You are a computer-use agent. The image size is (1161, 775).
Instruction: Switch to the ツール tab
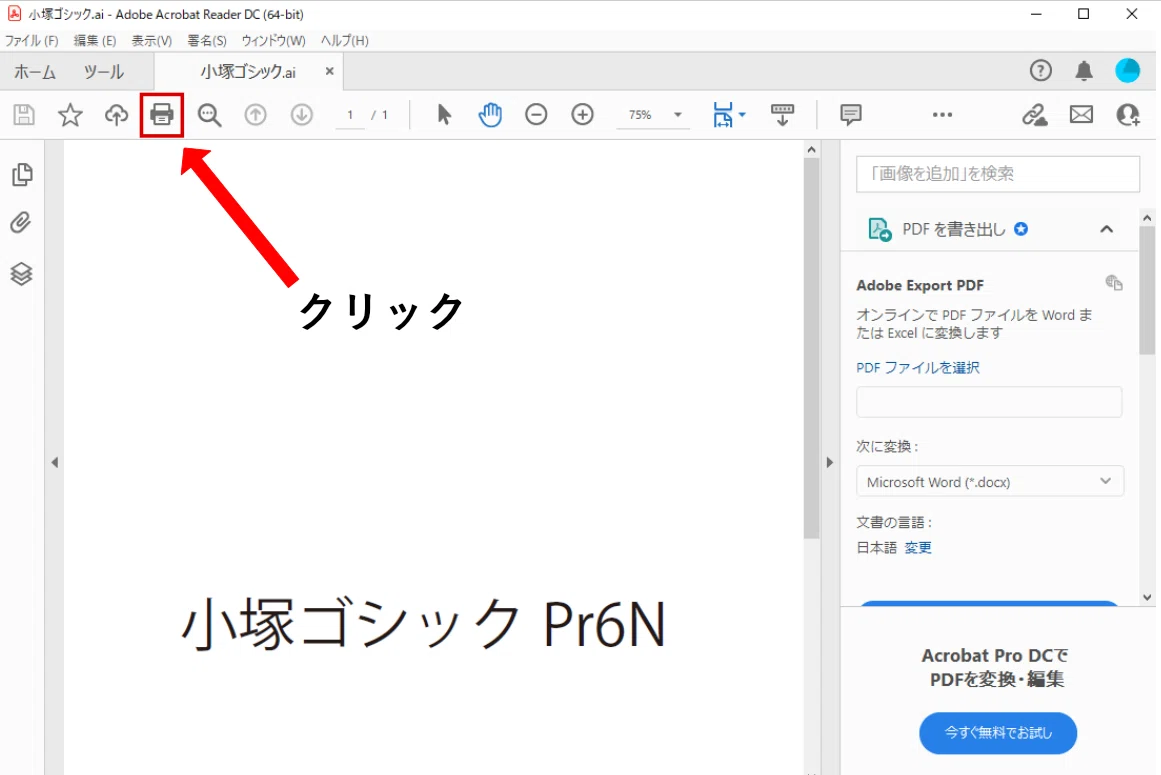click(x=104, y=72)
